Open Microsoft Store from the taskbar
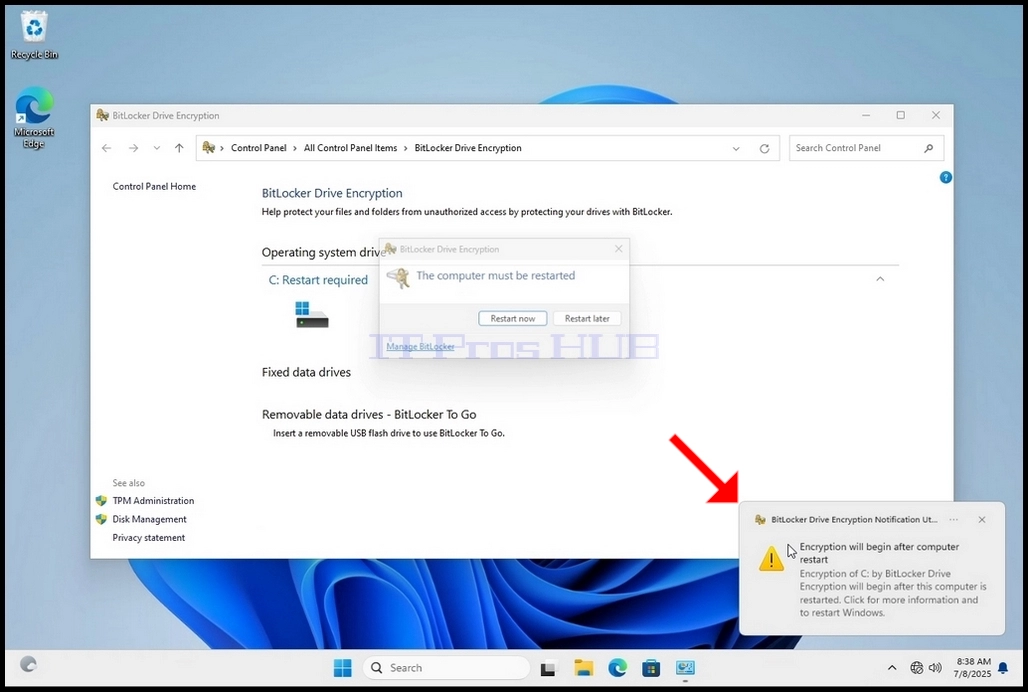 pyautogui.click(x=651, y=668)
